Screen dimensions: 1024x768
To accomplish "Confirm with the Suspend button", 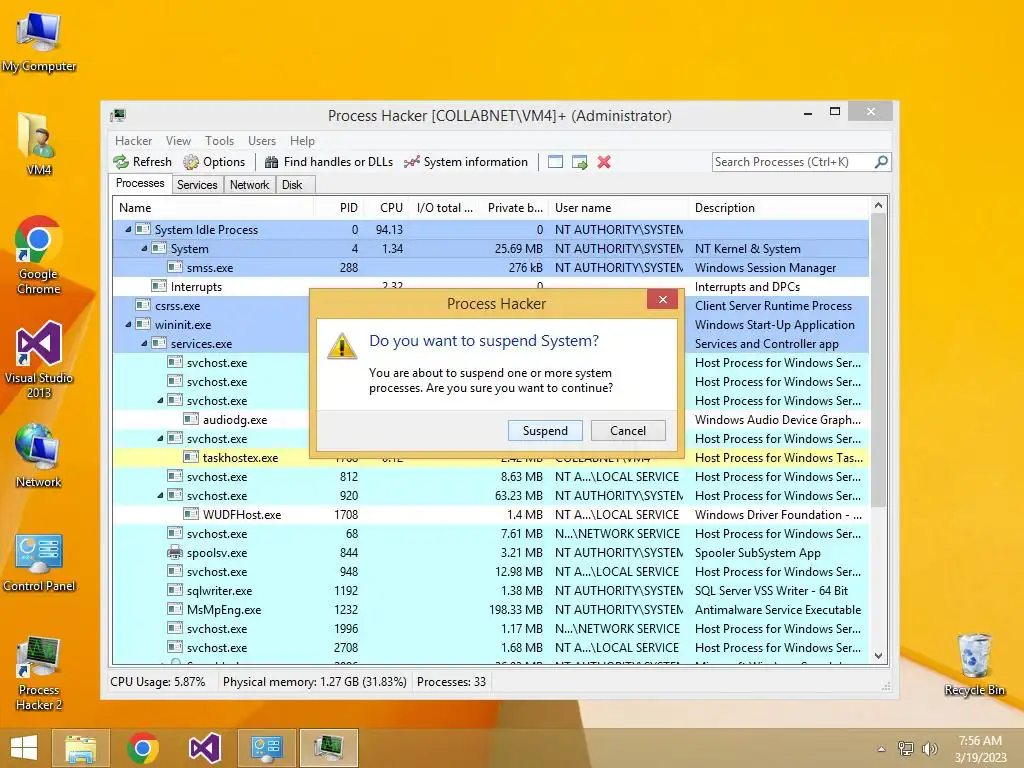I will [545, 430].
